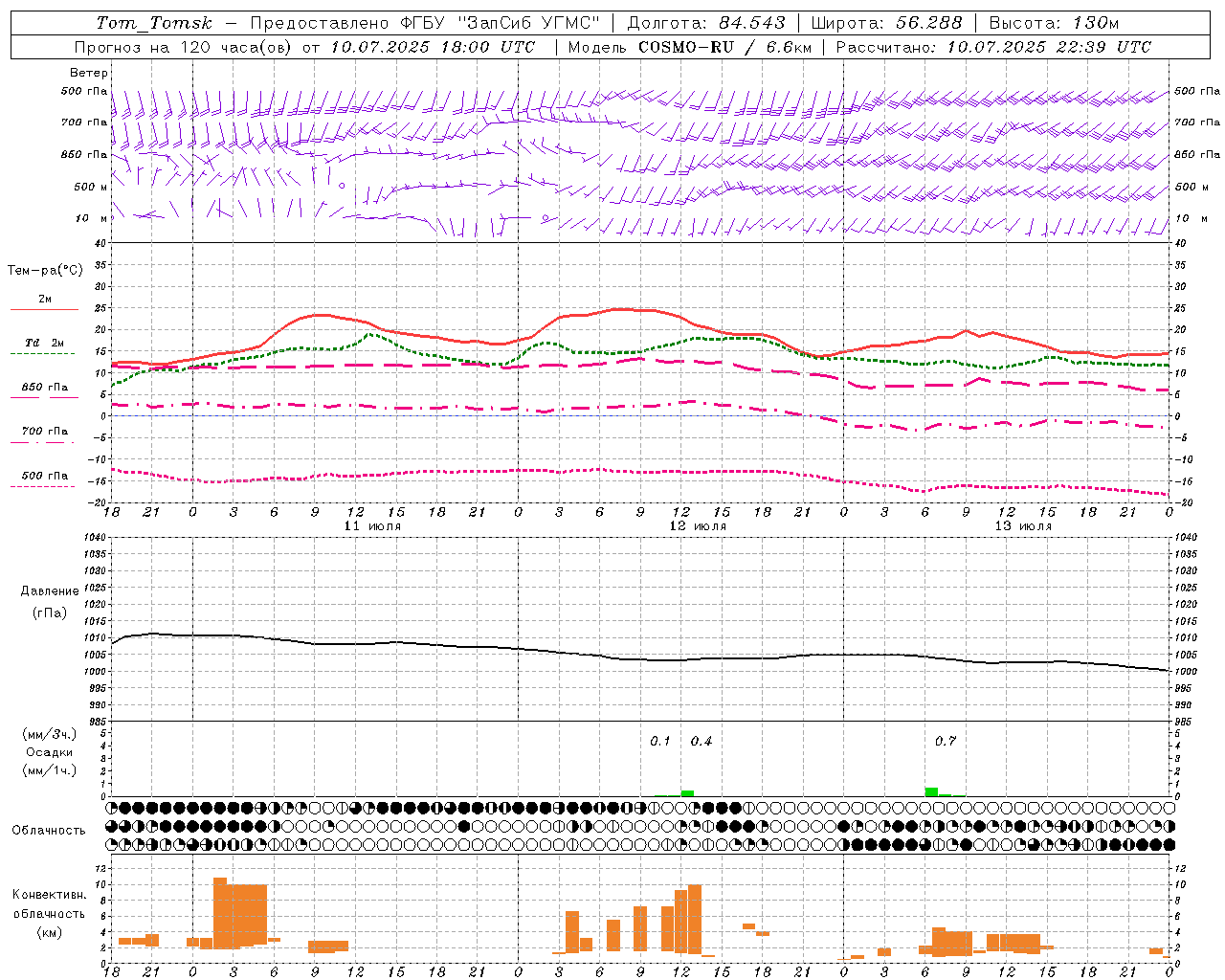Click the tallest orange convective cloud bar
The height and width of the screenshot is (980, 1225).
[220, 913]
